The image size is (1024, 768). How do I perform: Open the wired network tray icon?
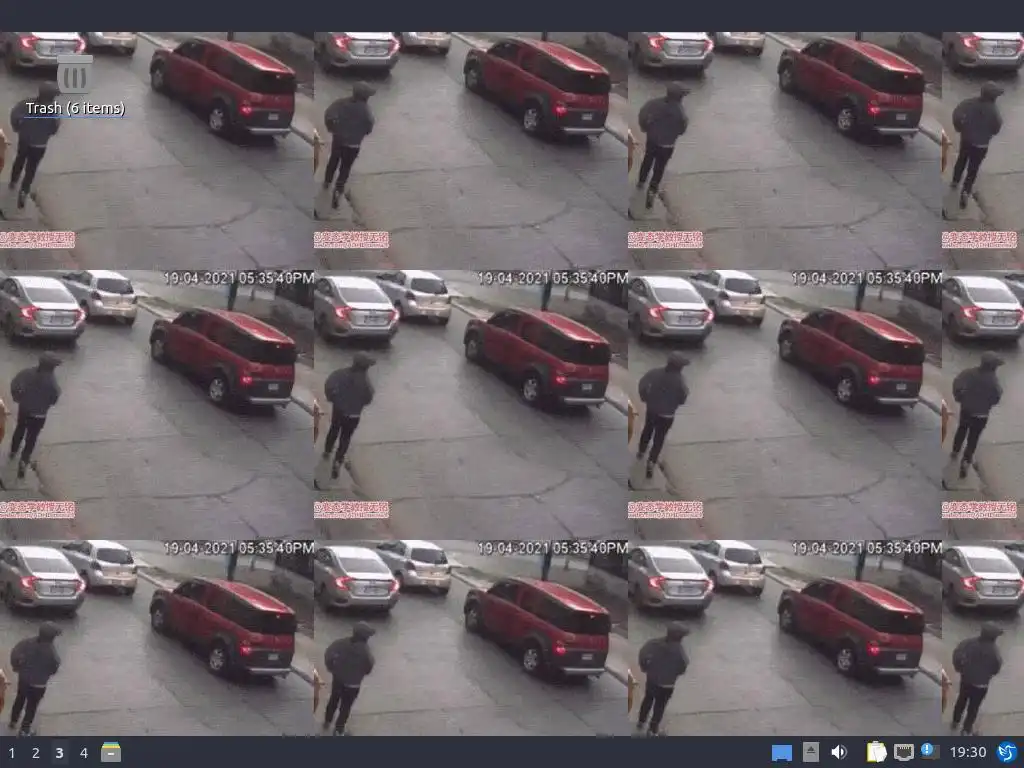[904, 752]
